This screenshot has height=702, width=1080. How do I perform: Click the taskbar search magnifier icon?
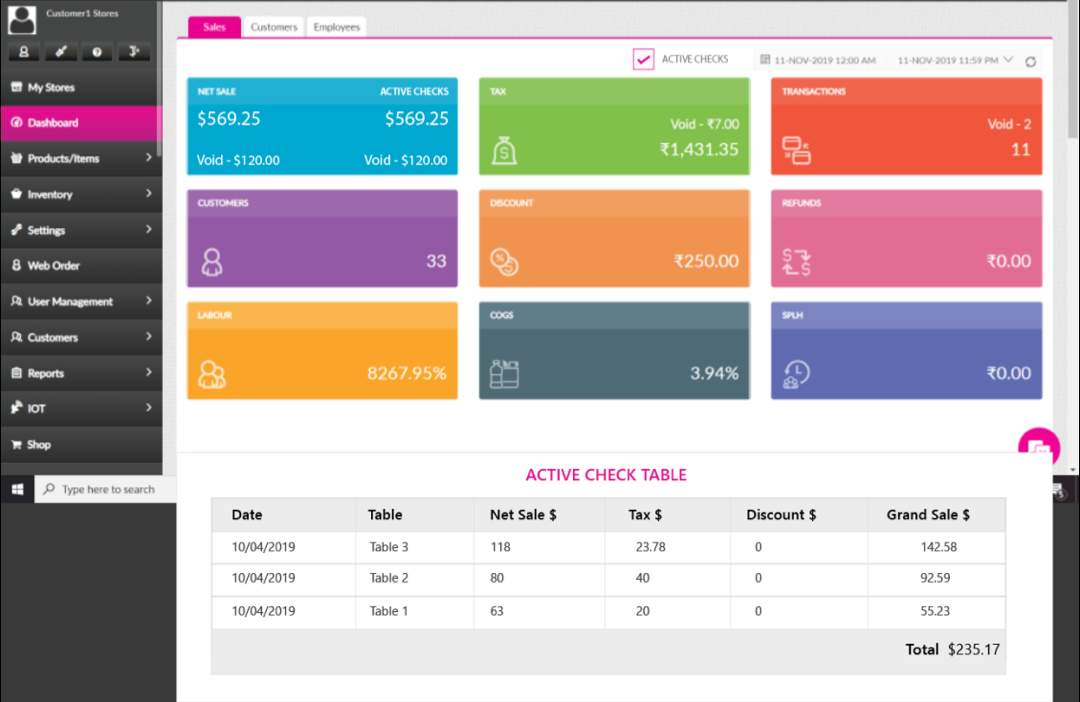click(x=49, y=489)
